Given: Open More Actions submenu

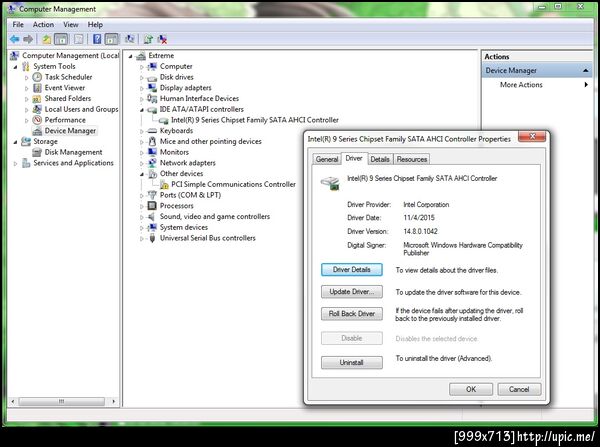Looking at the screenshot, I should (537, 85).
